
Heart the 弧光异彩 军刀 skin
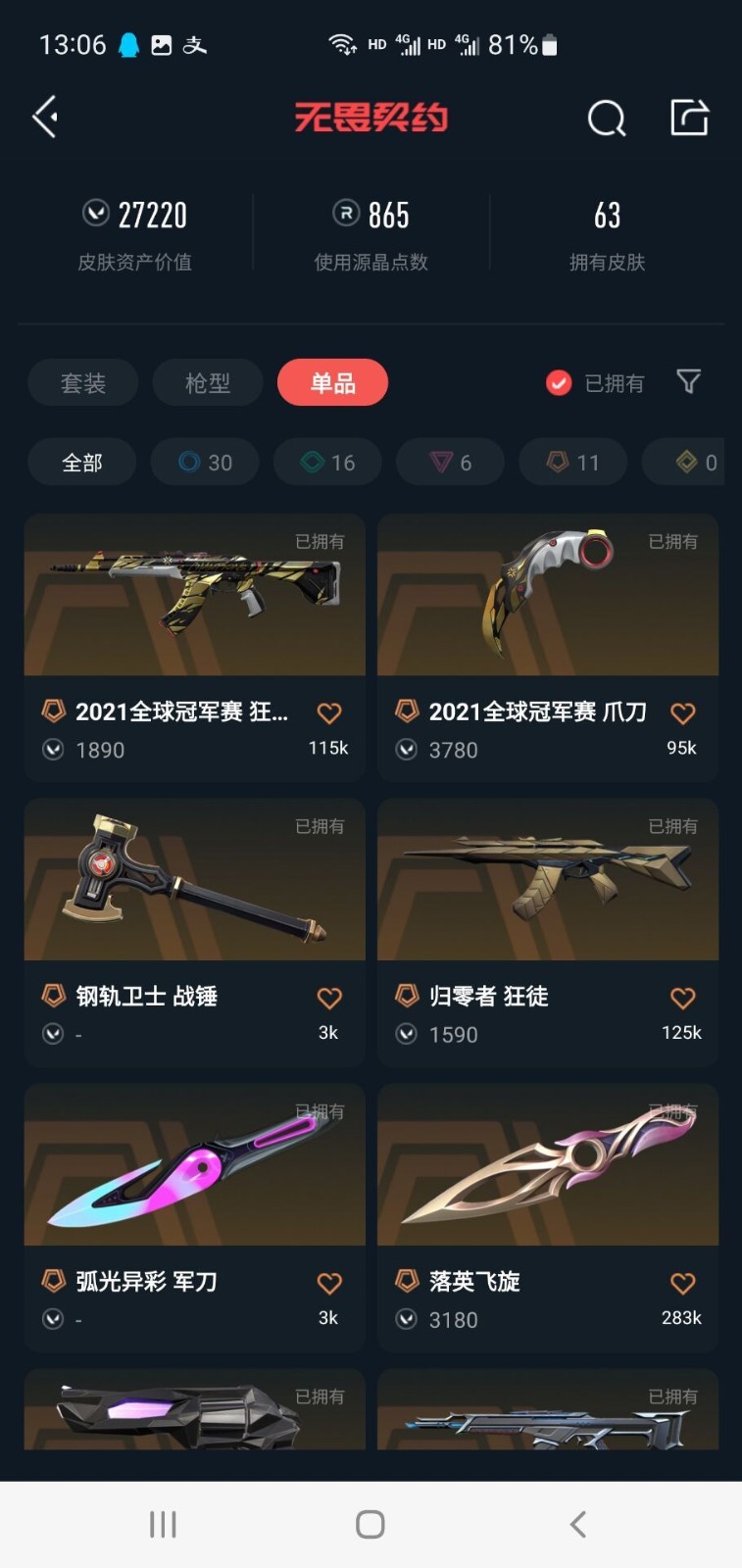(x=329, y=1283)
